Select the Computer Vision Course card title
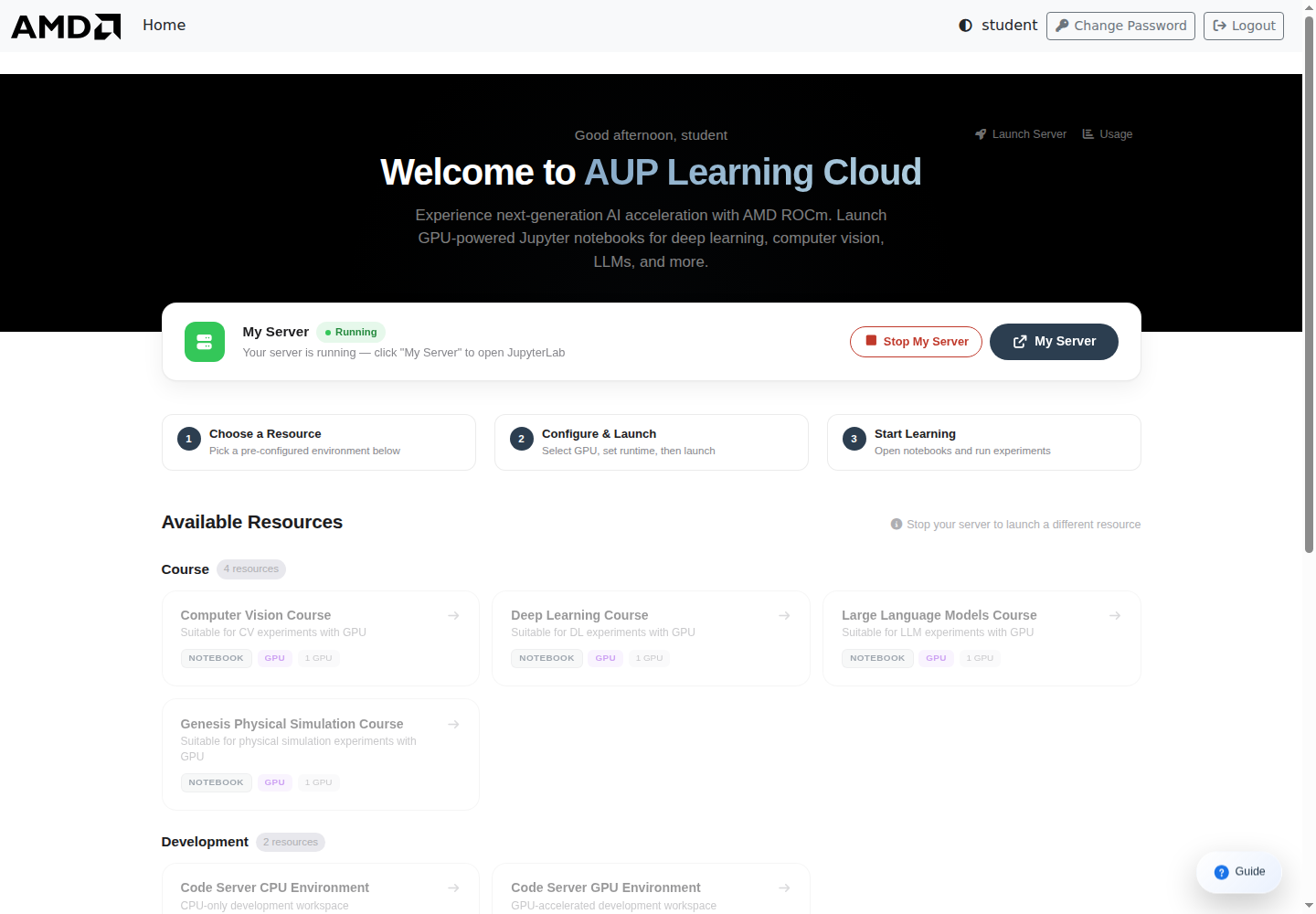Viewport: 1316px width, 914px height. (256, 616)
